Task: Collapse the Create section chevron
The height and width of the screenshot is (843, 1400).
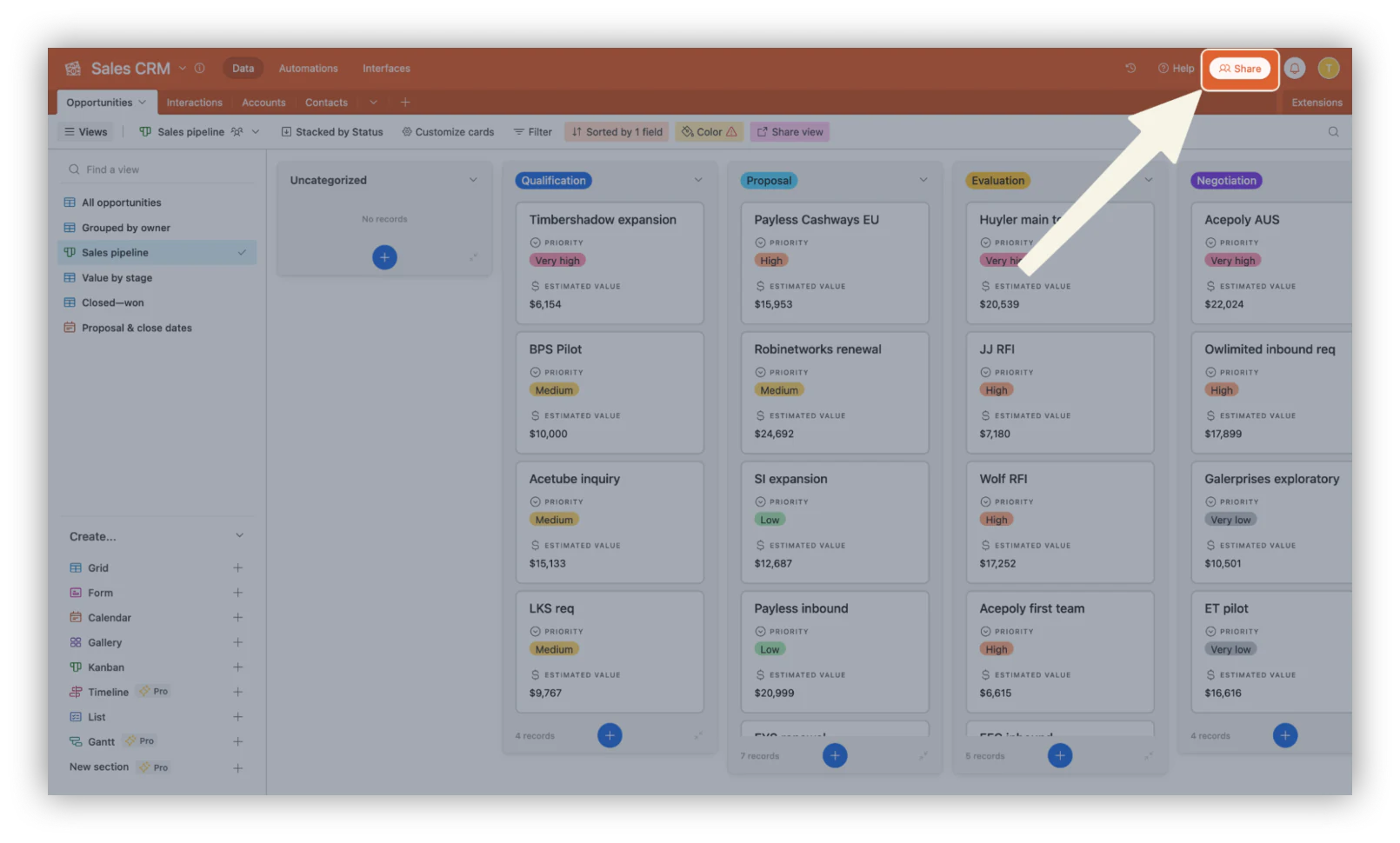Action: click(x=239, y=536)
